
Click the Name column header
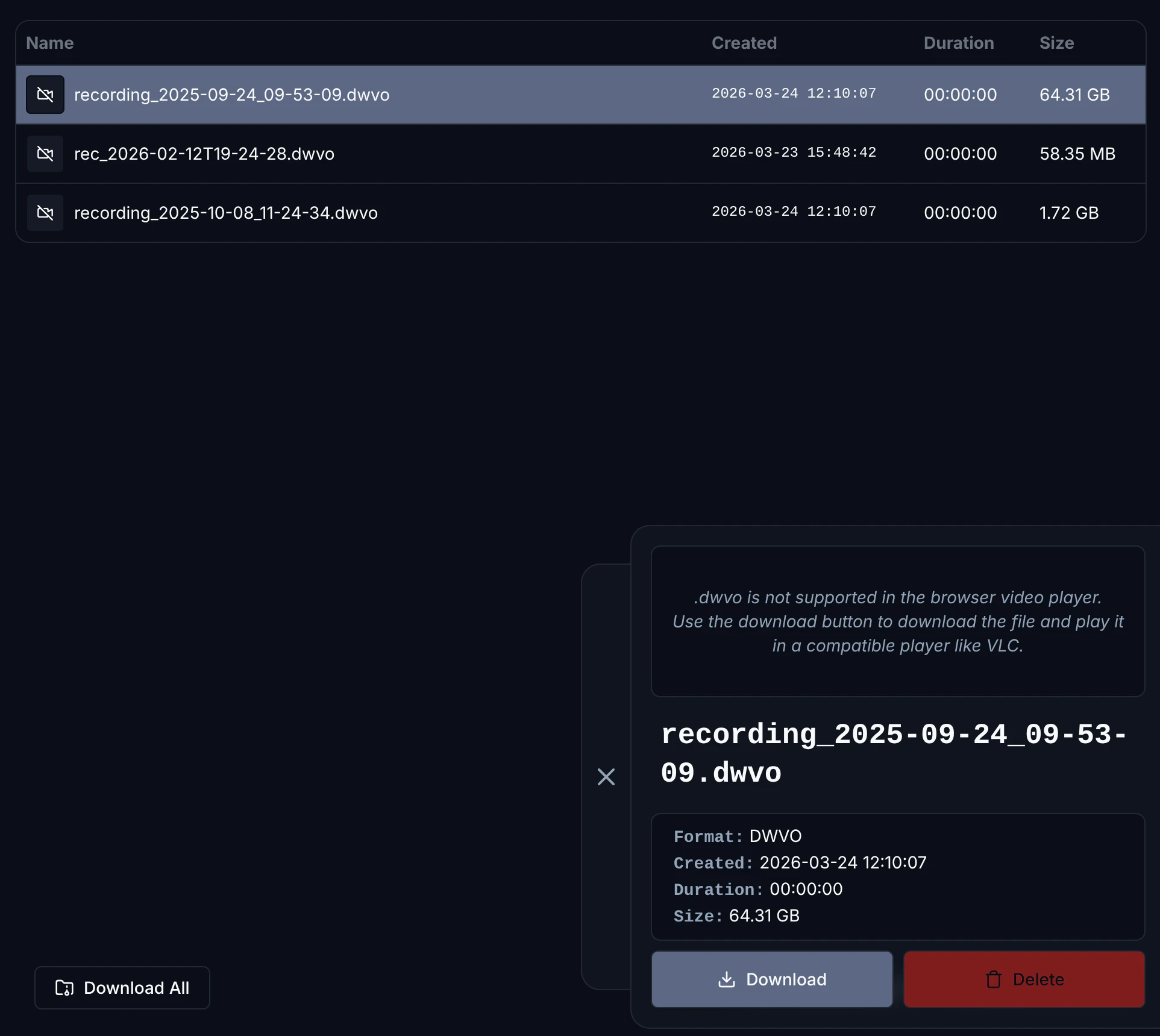[50, 43]
